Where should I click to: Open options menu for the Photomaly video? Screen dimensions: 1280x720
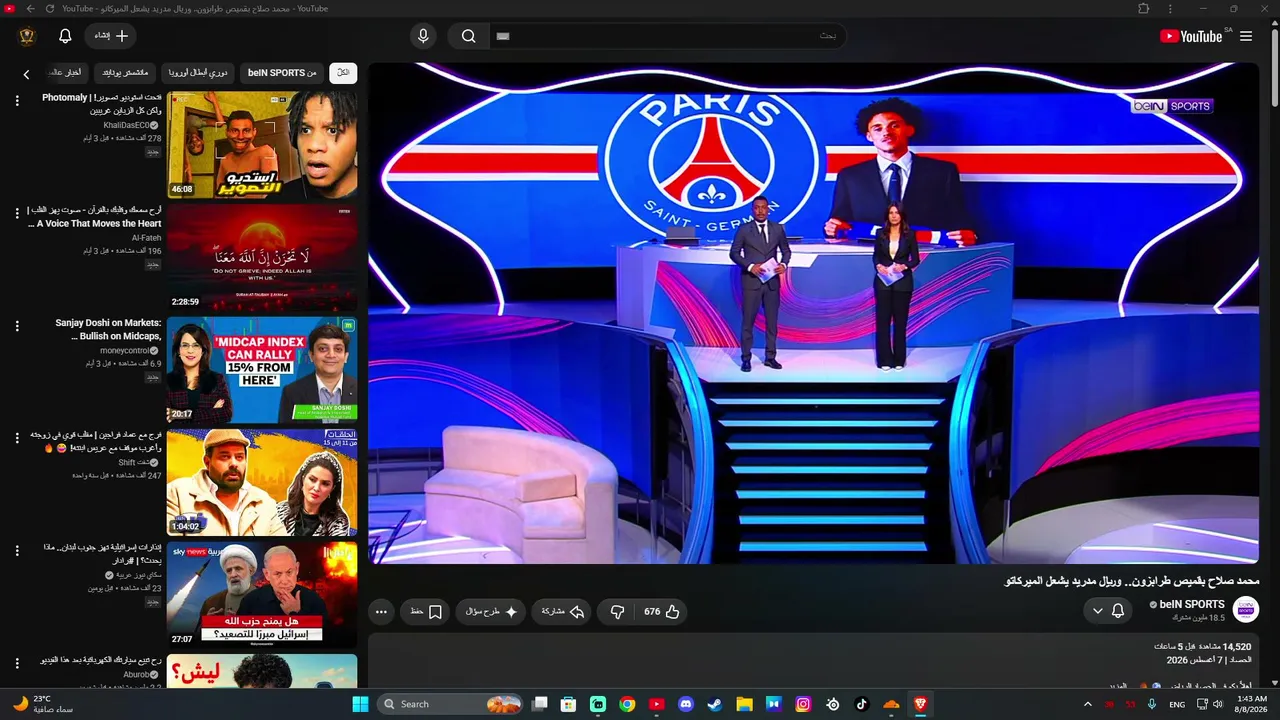click(x=17, y=101)
